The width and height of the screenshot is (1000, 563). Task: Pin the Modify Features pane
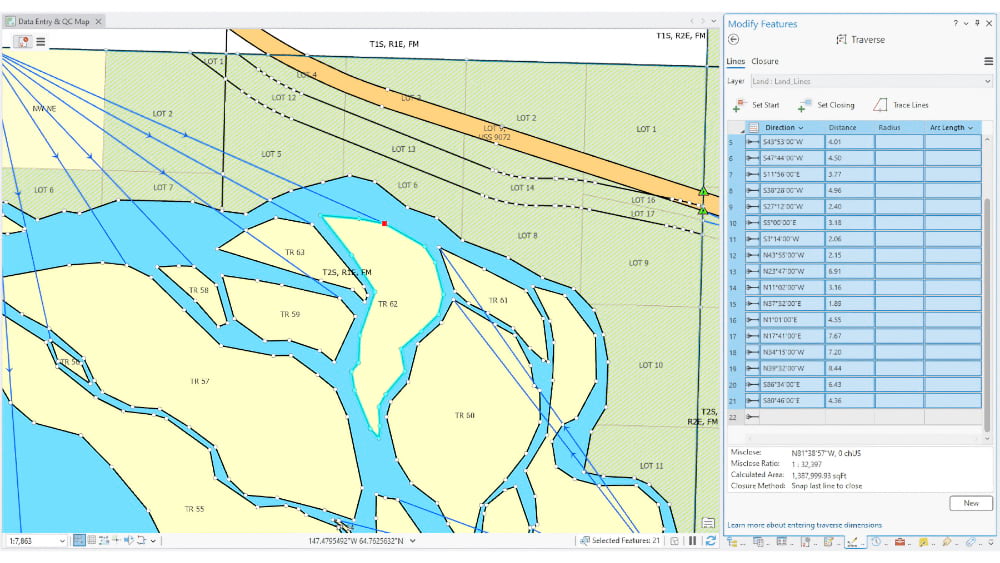977,24
